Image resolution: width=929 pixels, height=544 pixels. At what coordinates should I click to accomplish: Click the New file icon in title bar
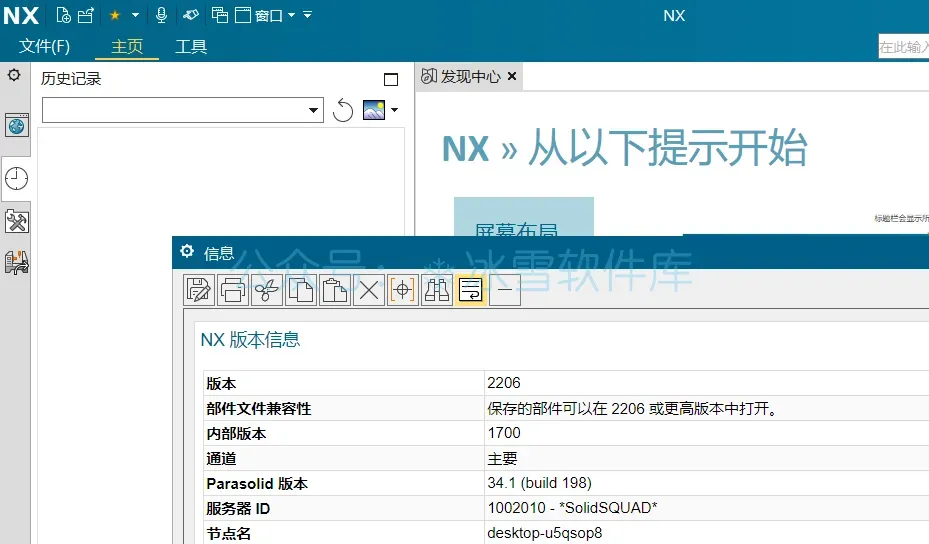coord(63,15)
